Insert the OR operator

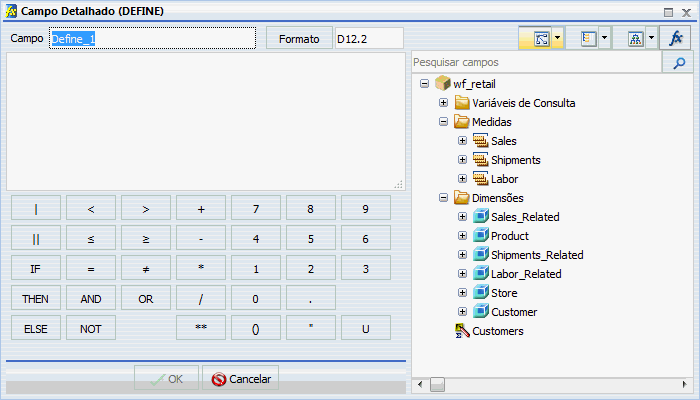pos(146,299)
